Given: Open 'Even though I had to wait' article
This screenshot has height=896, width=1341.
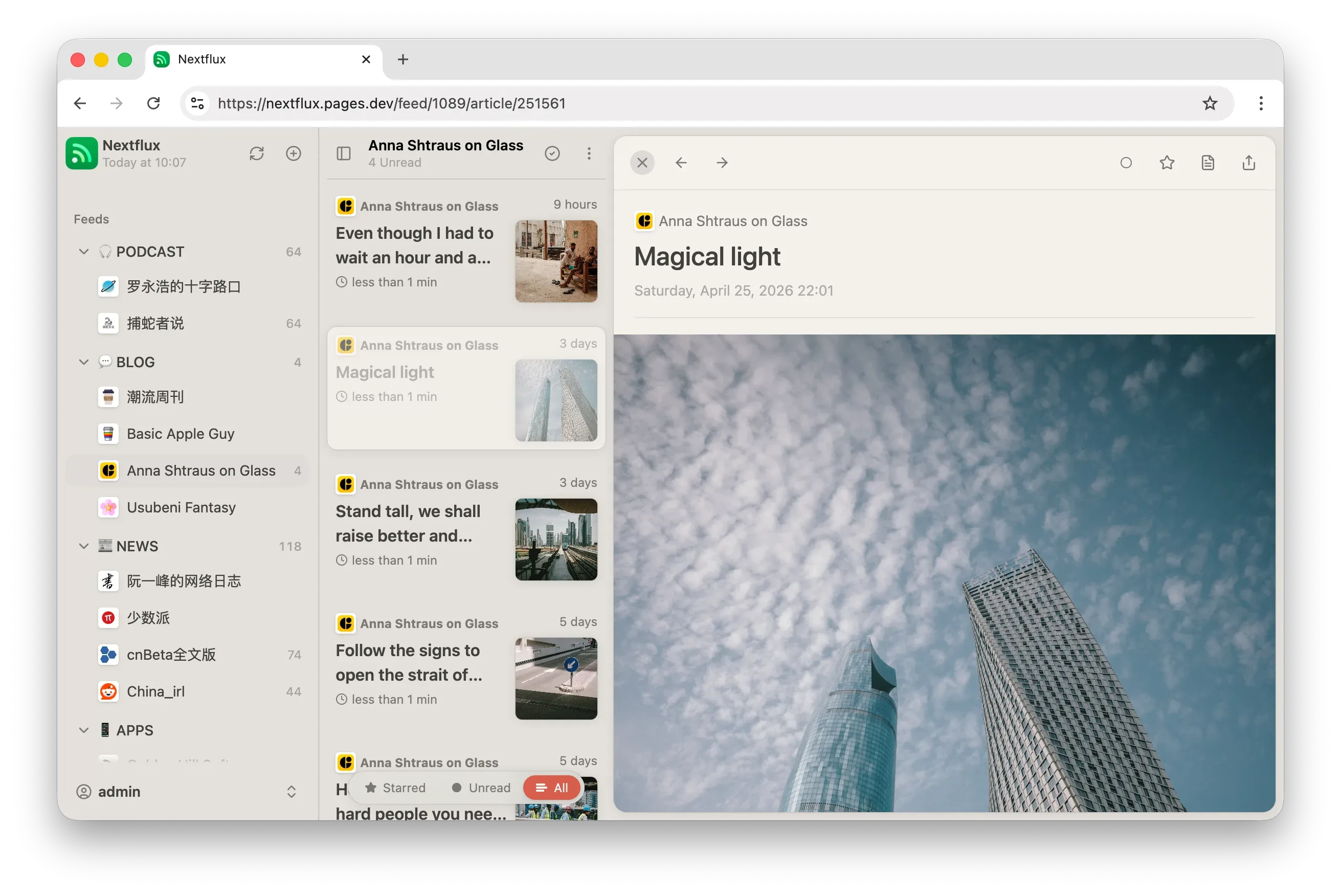Looking at the screenshot, I should point(466,249).
